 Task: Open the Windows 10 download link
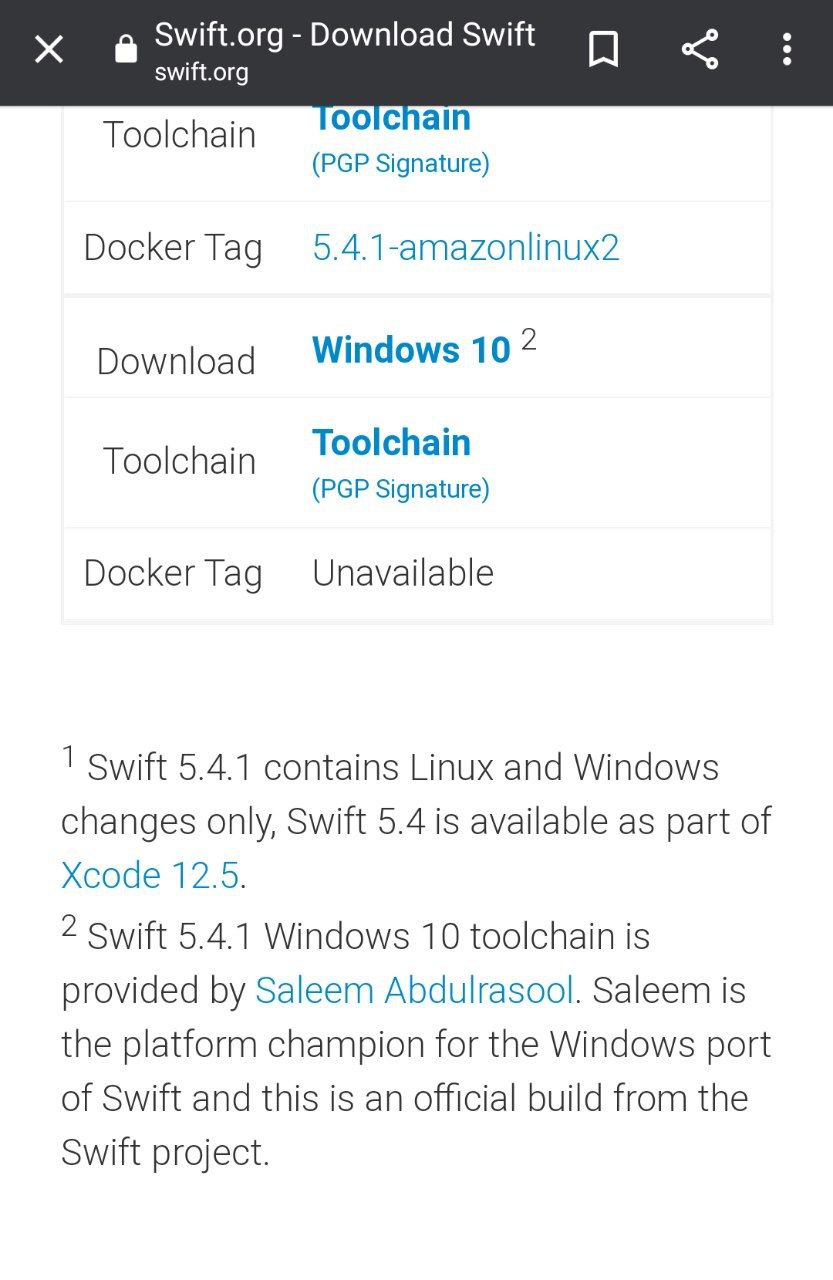click(411, 350)
